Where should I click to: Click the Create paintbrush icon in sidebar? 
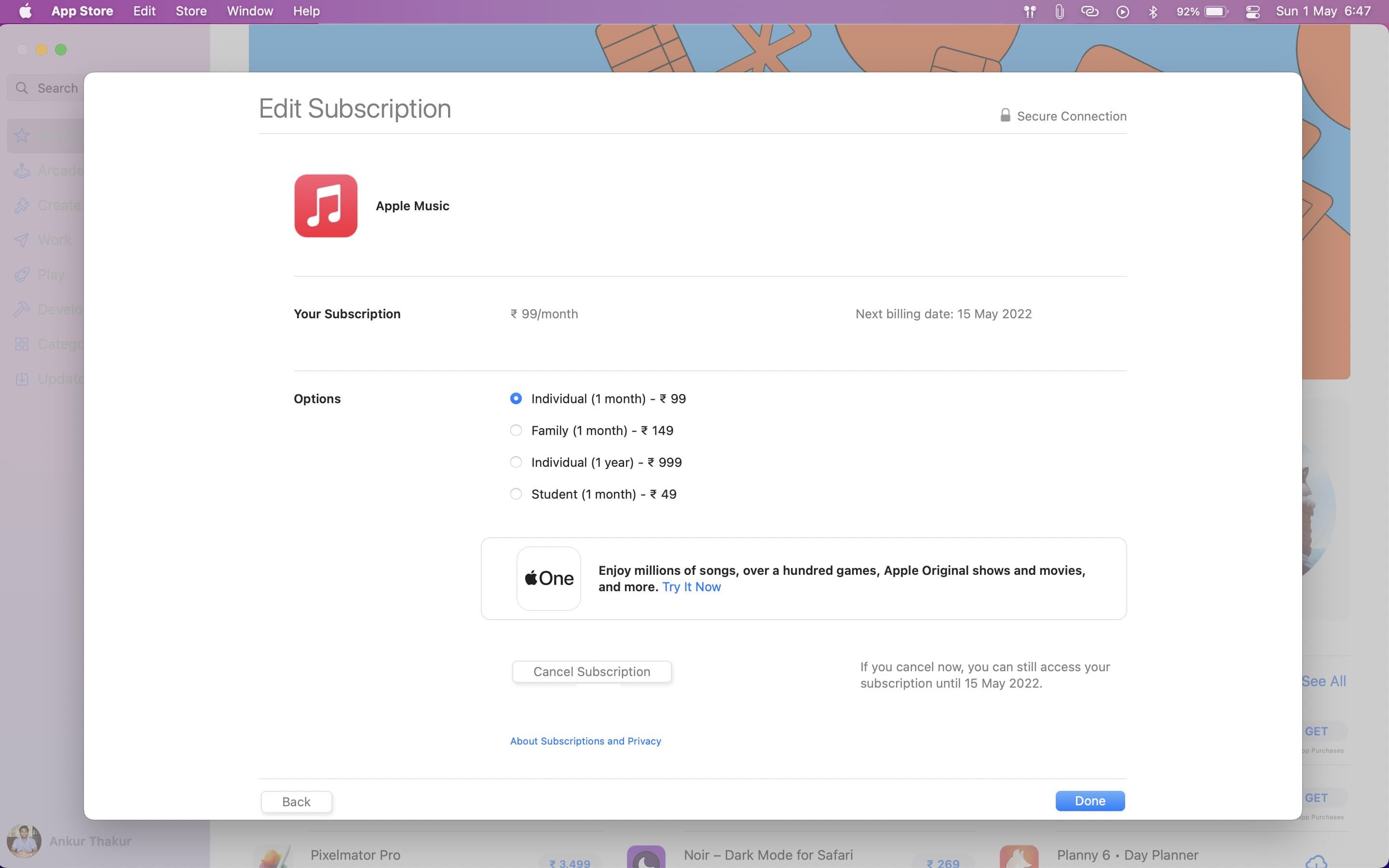[x=22, y=205]
